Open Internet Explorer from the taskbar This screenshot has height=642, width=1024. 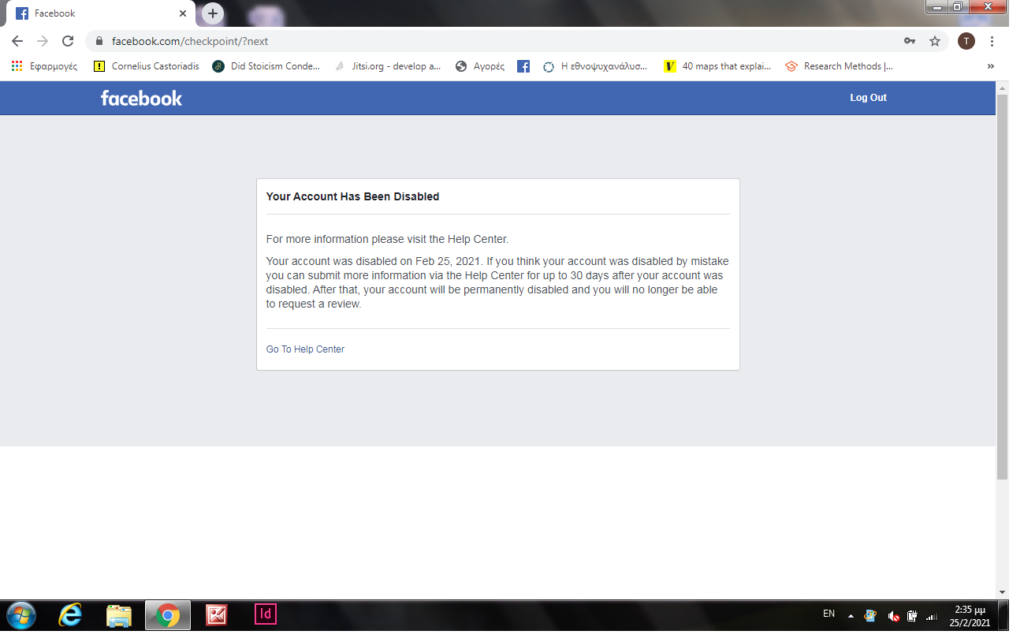(70, 614)
